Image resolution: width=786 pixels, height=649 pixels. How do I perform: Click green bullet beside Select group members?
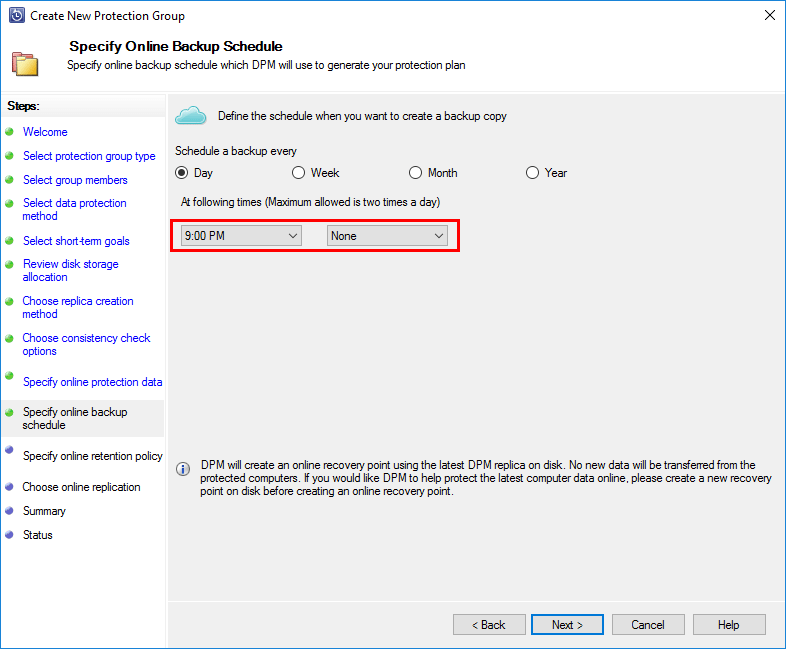pos(9,179)
